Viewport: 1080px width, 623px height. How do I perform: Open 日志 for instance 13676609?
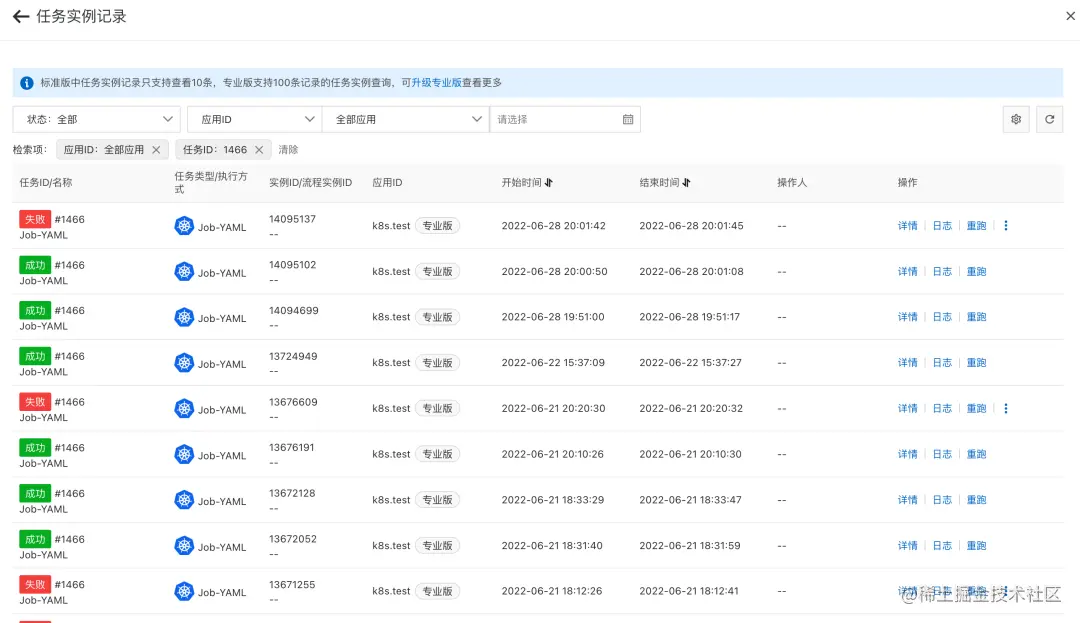click(x=942, y=408)
